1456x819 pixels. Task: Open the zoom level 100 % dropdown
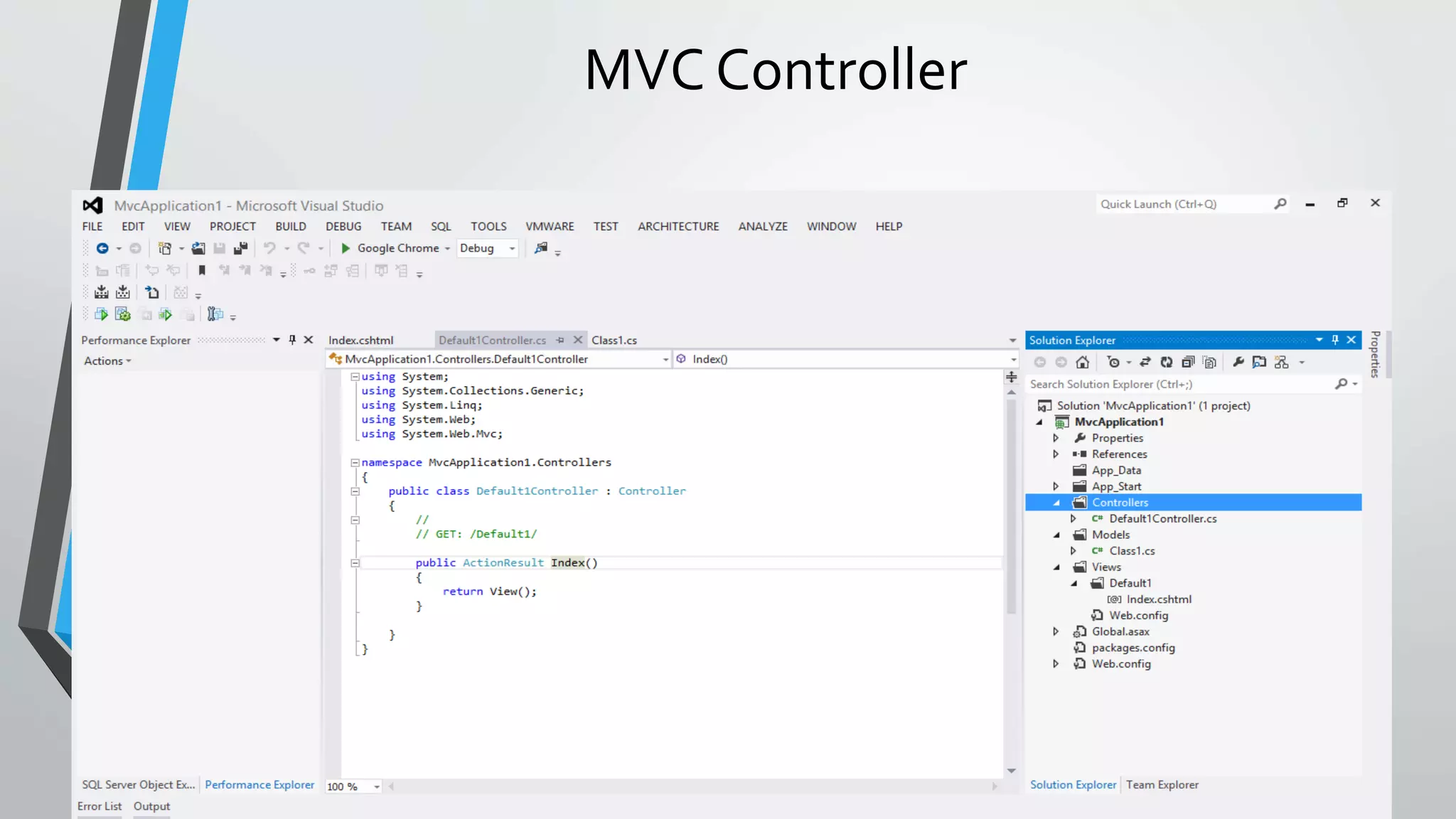tap(376, 786)
